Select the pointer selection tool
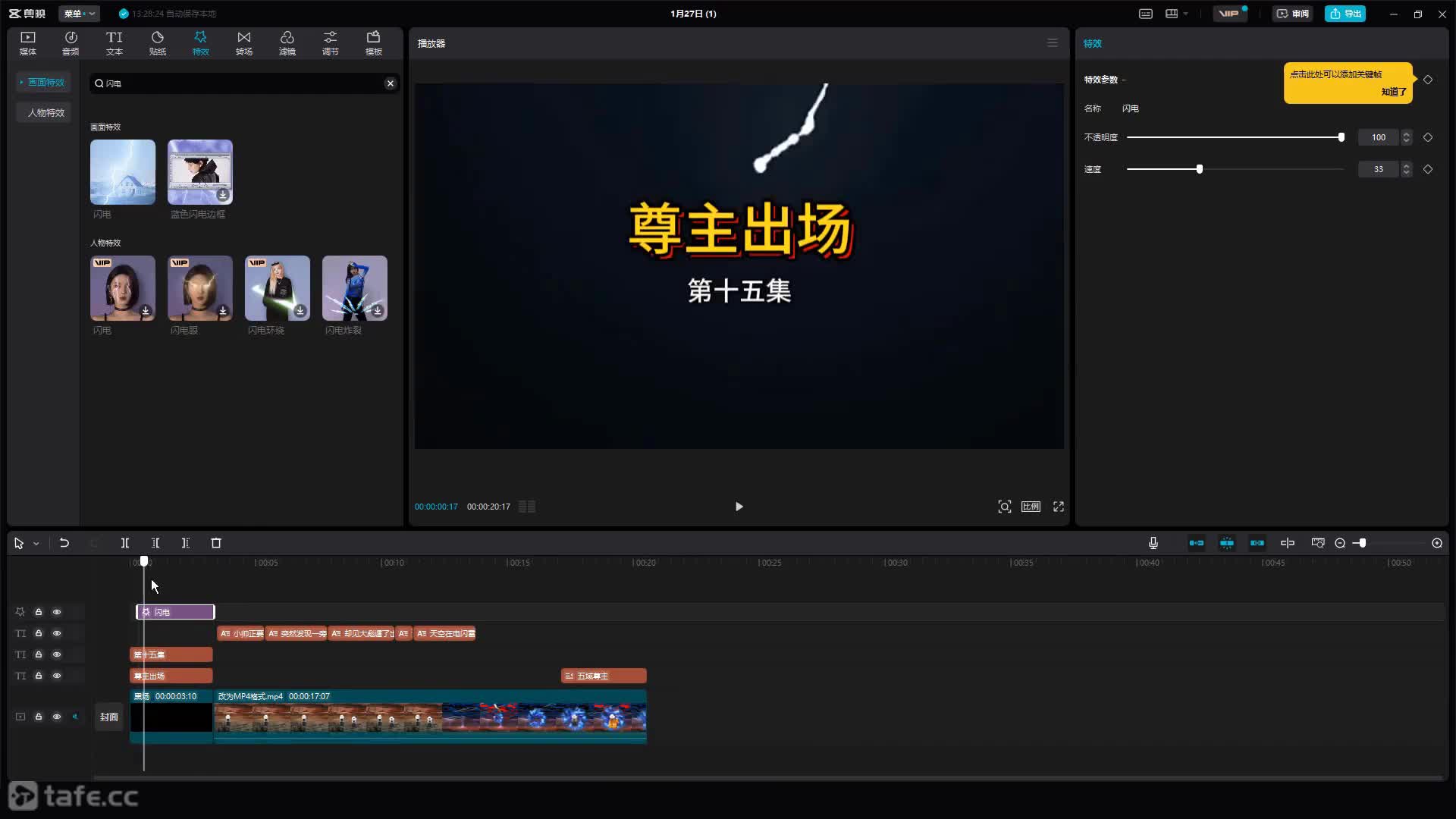The image size is (1456, 819). (19, 544)
